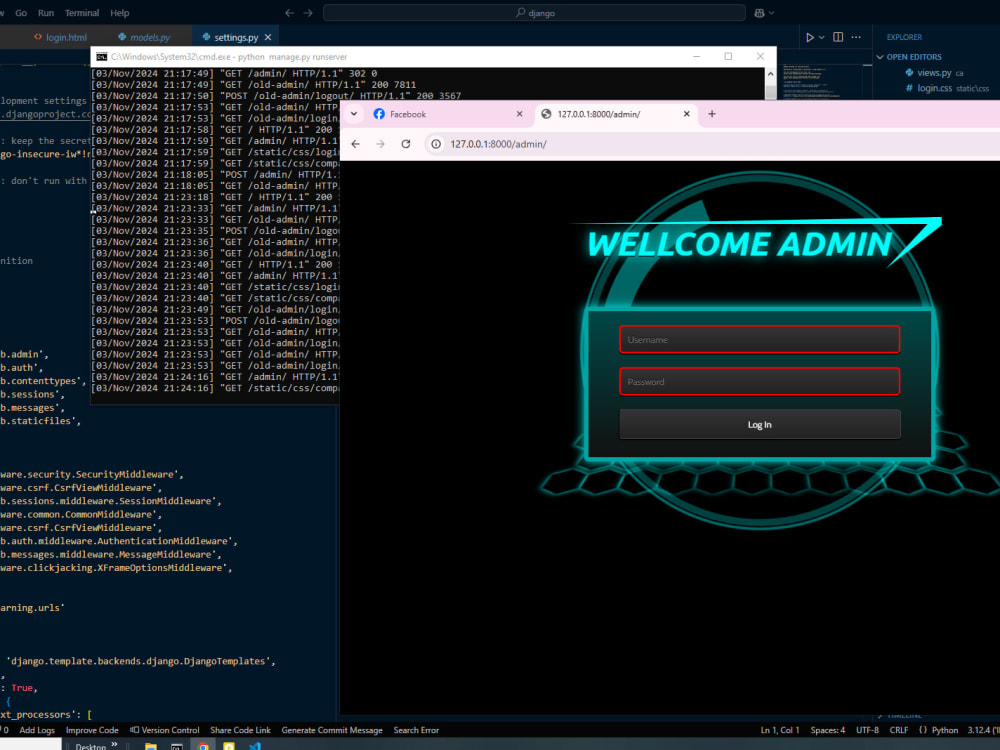Open the Copilot chat icon in the title bar
The width and height of the screenshot is (1000, 750).
pos(759,13)
